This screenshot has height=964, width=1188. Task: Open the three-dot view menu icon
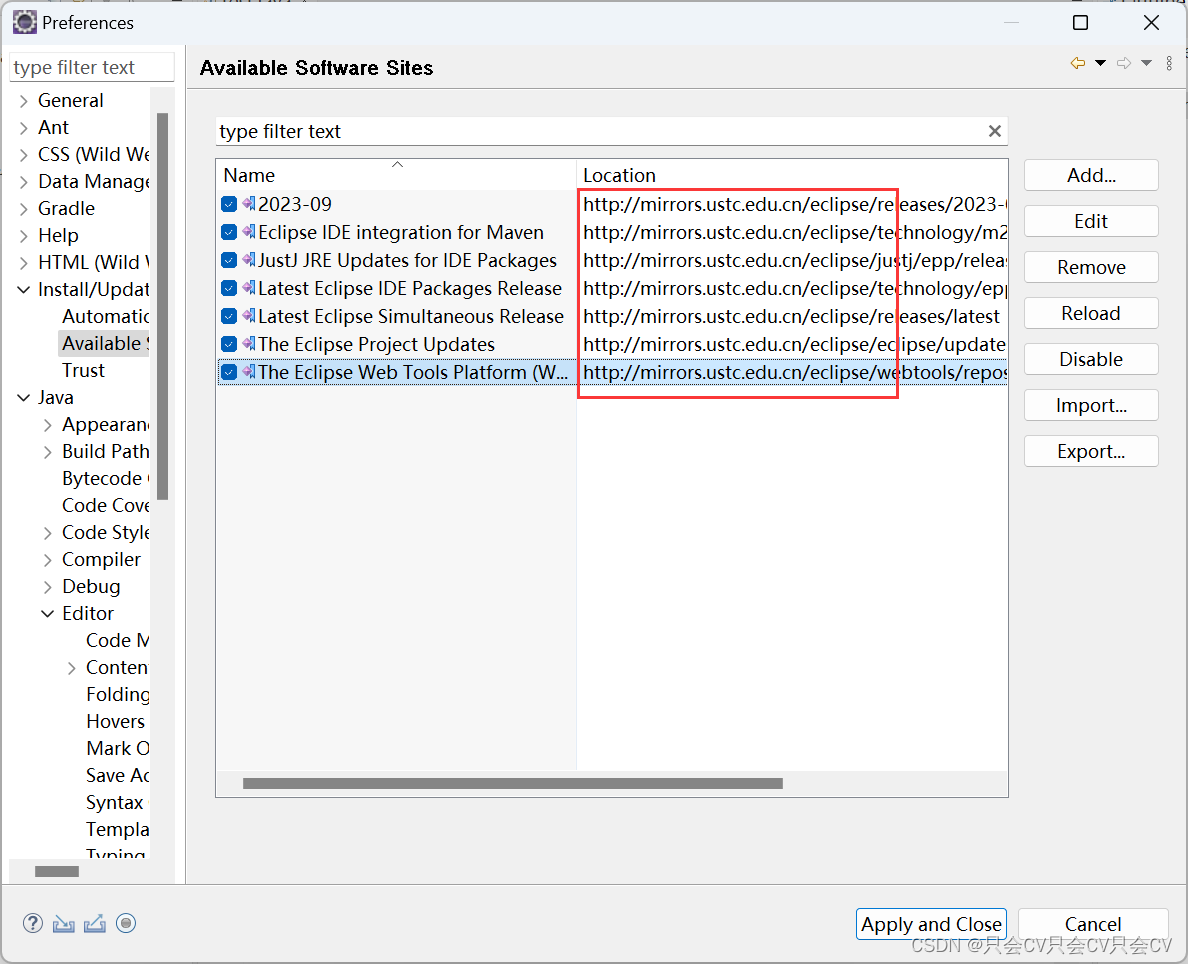point(1170,64)
